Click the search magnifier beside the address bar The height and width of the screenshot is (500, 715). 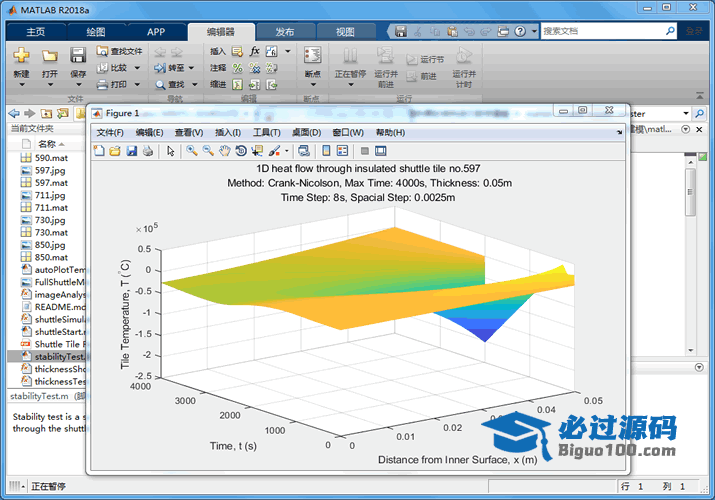[699, 113]
